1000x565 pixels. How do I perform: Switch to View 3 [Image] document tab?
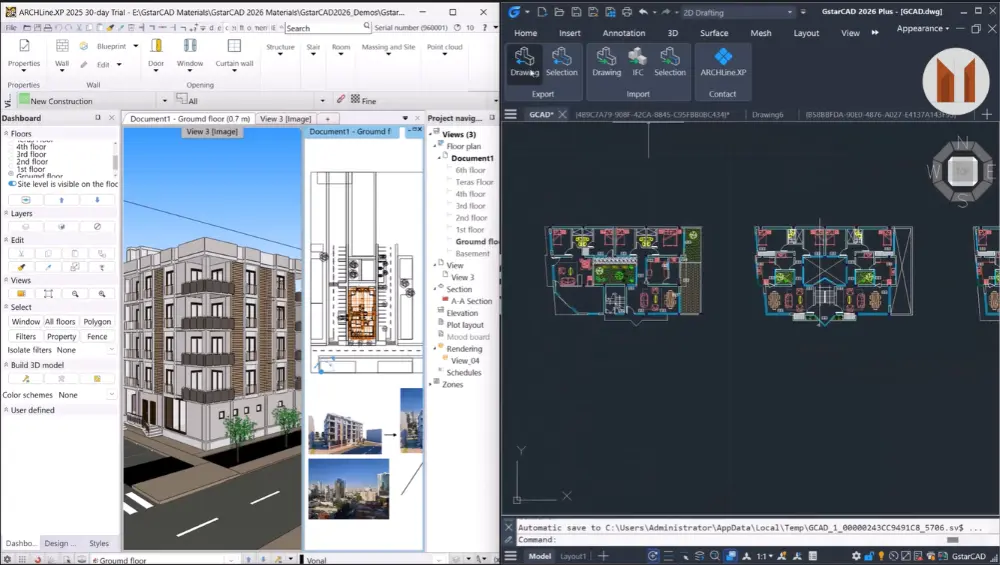coord(286,119)
